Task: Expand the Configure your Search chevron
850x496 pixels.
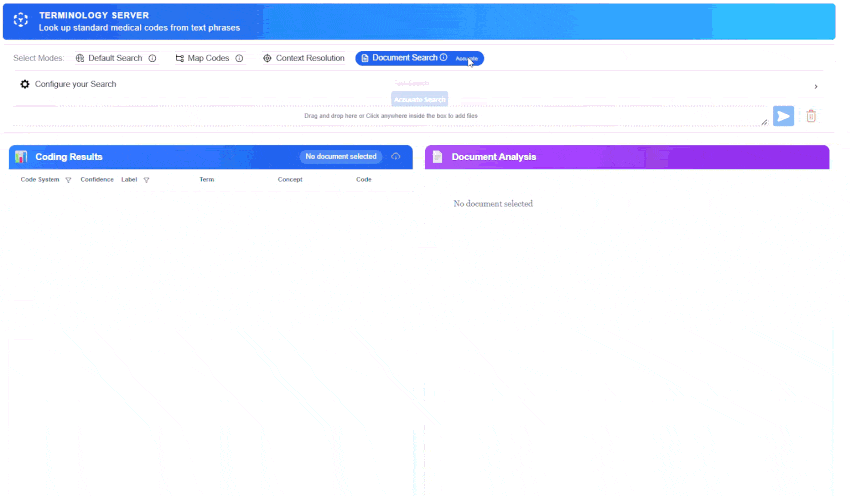Action: (816, 87)
